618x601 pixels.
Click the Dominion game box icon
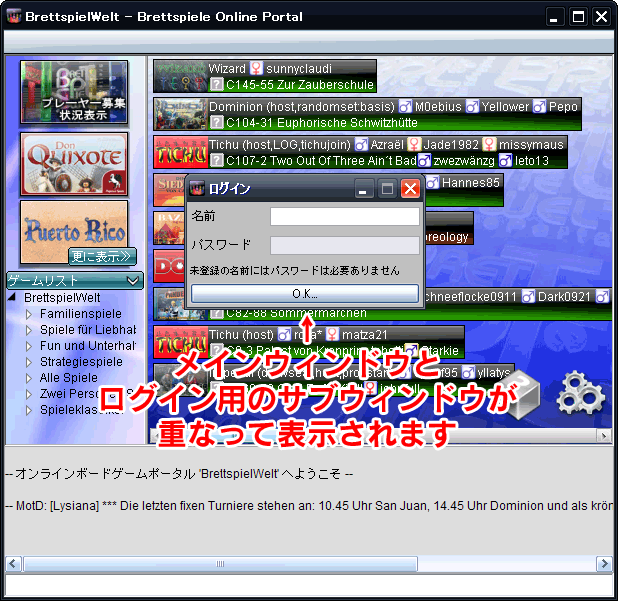click(181, 114)
